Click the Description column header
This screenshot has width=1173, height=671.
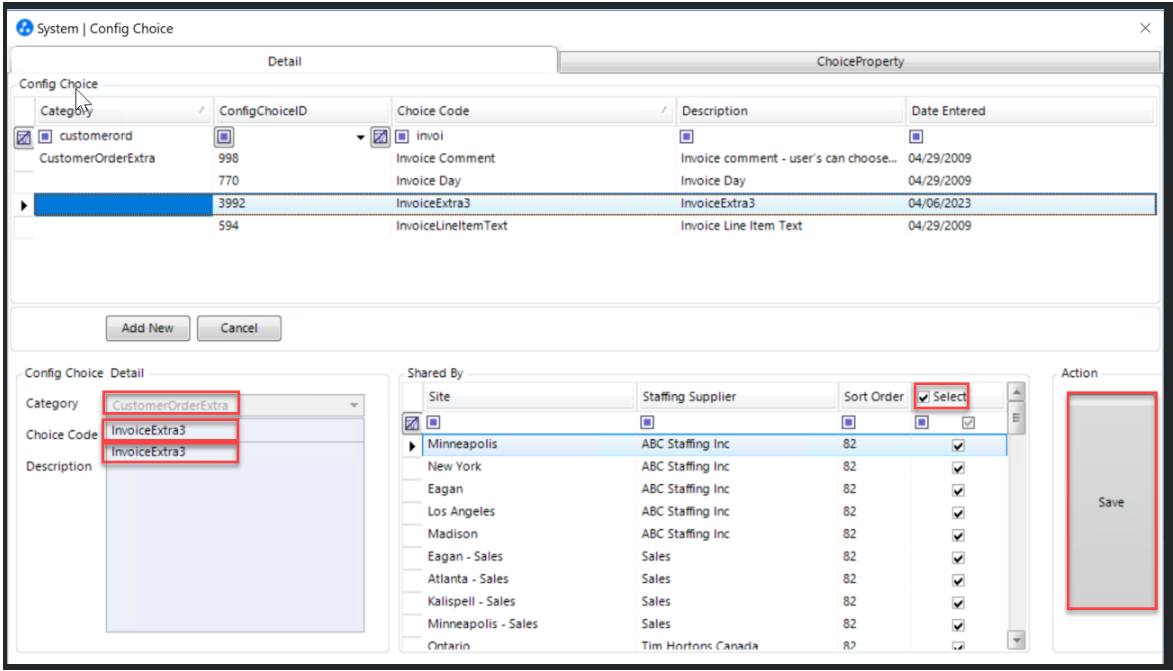point(791,111)
